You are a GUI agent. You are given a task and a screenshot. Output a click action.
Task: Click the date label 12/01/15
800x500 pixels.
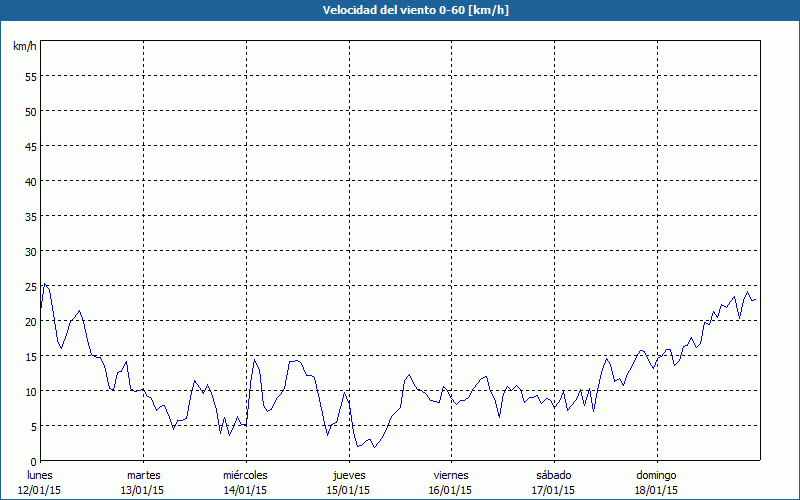[40, 490]
